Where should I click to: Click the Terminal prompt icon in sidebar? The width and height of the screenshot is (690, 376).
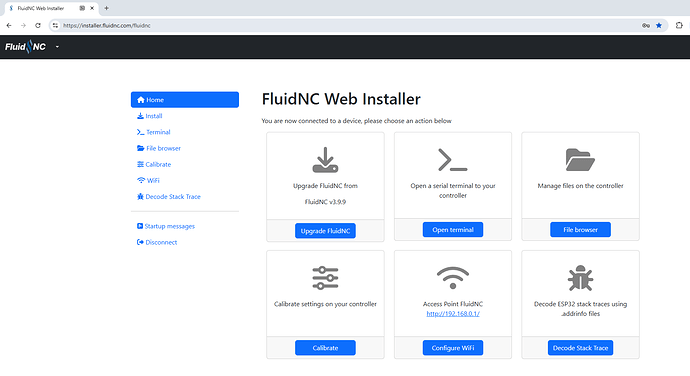click(x=140, y=132)
